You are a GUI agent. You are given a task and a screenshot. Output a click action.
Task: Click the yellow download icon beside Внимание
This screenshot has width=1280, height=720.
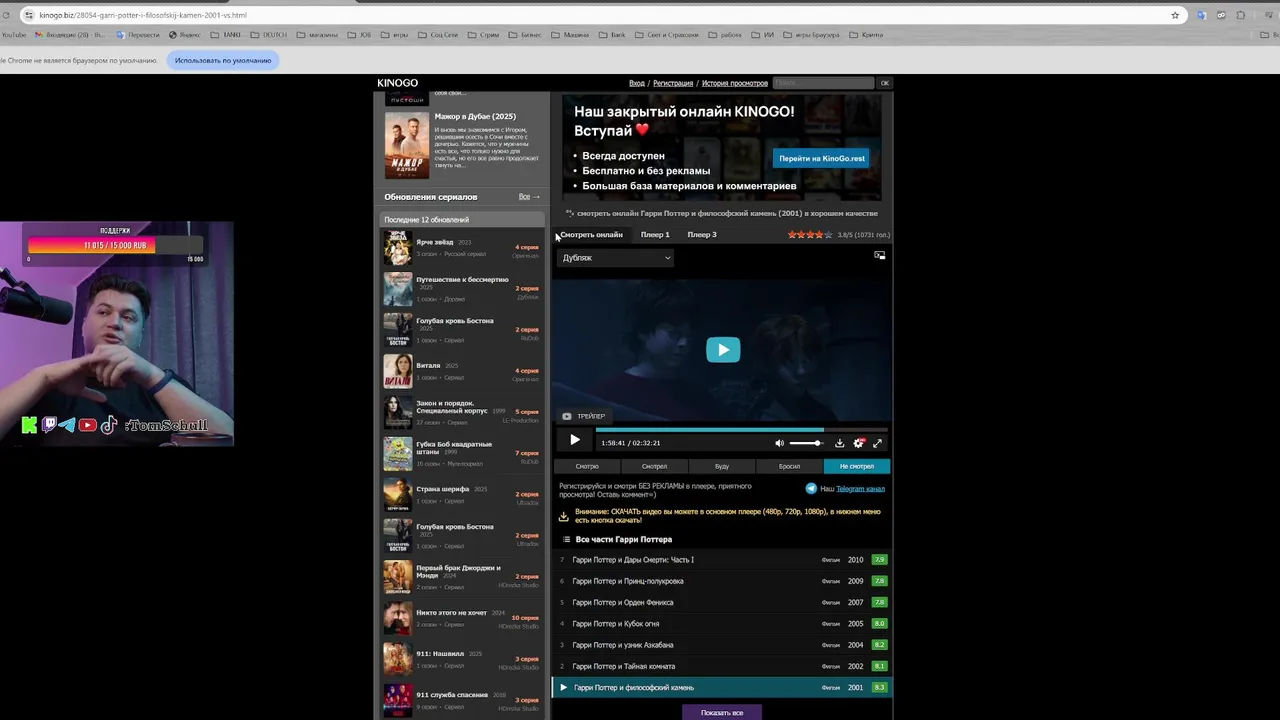[x=563, y=516]
